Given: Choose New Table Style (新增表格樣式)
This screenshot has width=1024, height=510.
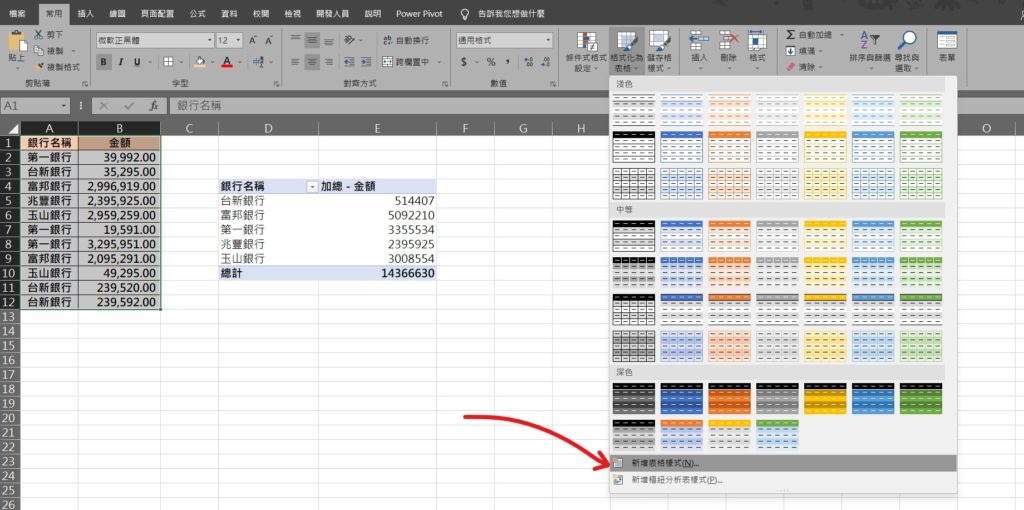Looking at the screenshot, I should (x=783, y=463).
